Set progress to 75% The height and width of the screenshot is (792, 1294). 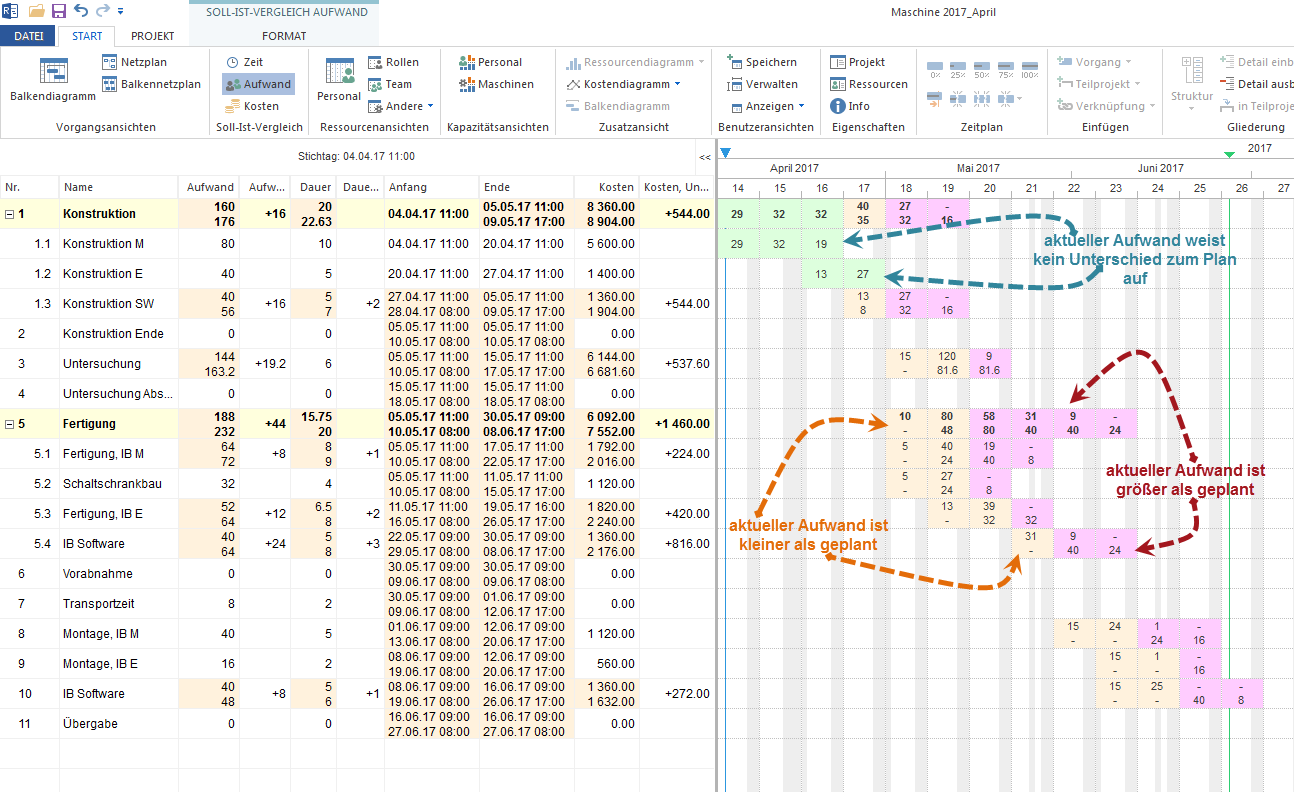coord(1006,70)
